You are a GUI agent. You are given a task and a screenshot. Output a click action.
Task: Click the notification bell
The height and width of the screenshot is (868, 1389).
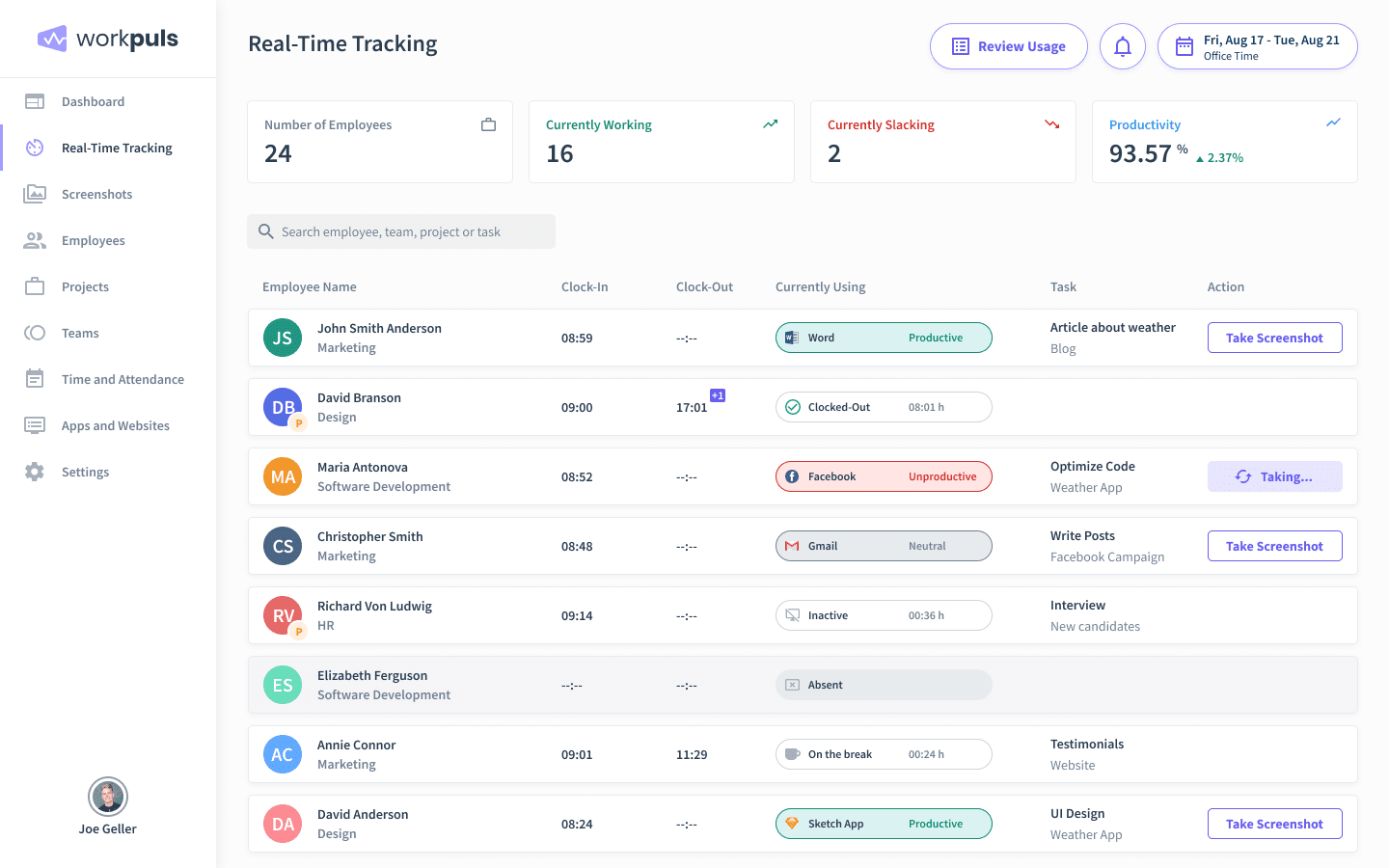tap(1122, 45)
